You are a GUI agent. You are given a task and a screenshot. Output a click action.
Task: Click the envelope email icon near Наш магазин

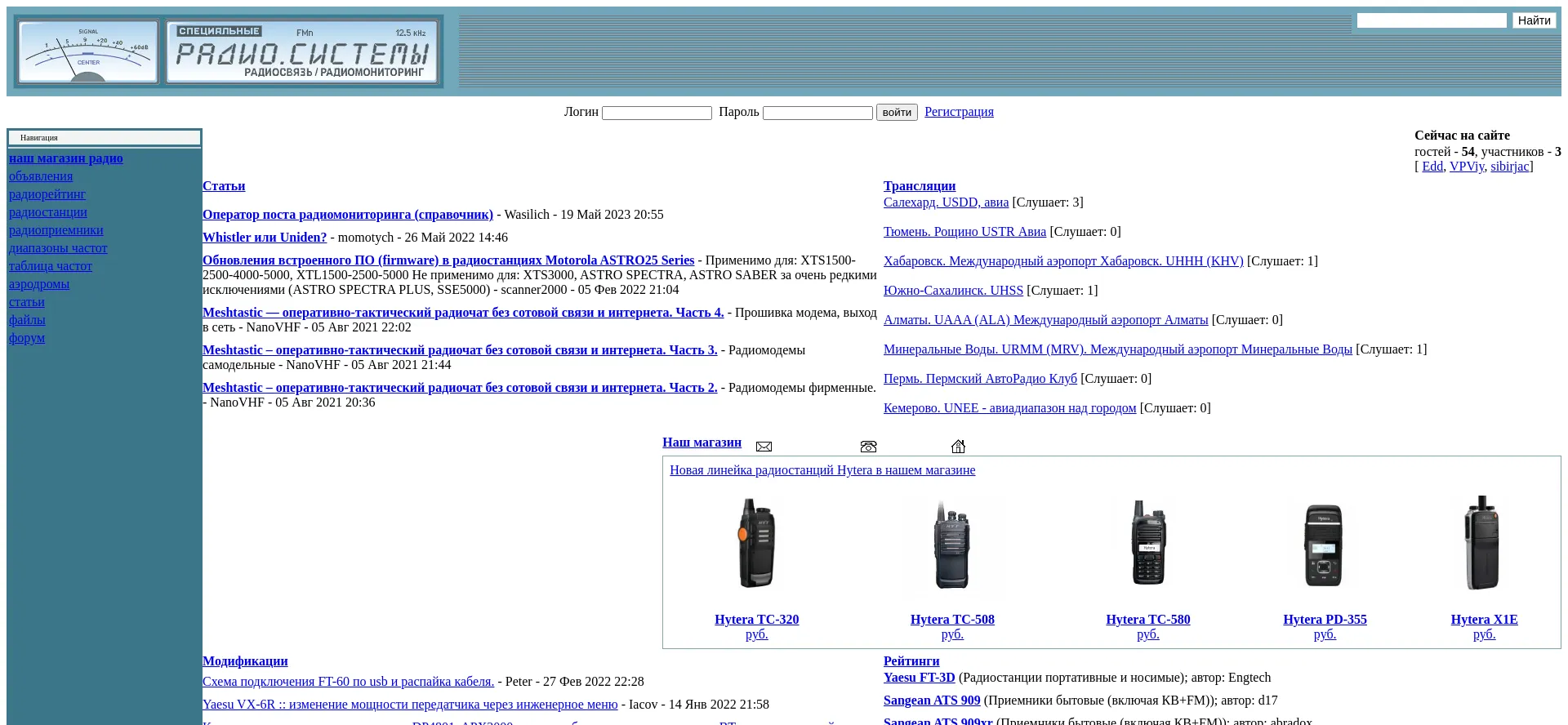[764, 447]
